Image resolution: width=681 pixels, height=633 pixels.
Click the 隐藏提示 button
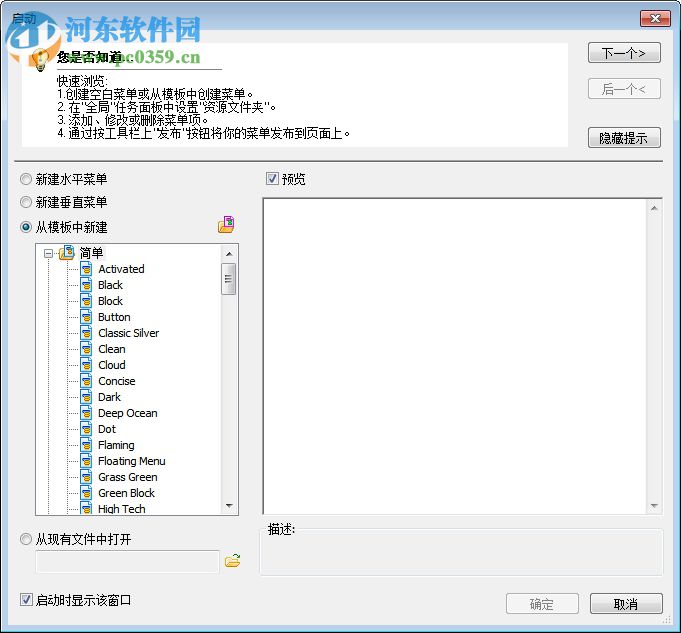[624, 138]
